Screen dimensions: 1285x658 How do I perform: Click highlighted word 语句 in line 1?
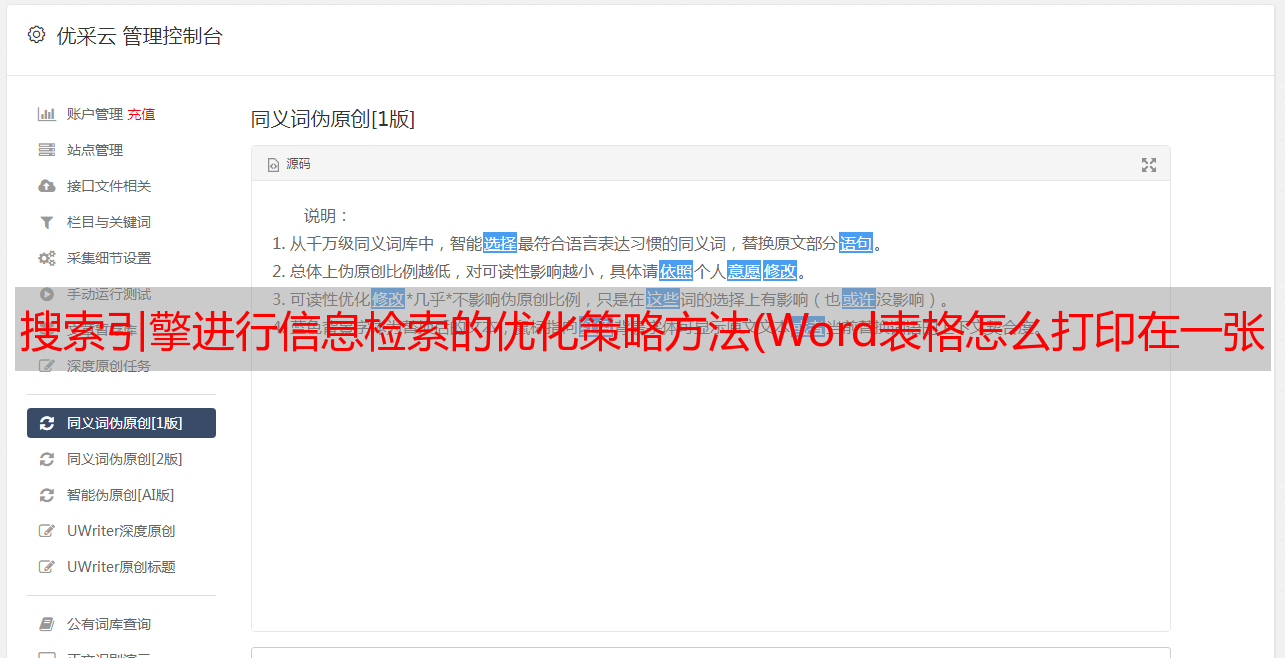[856, 243]
